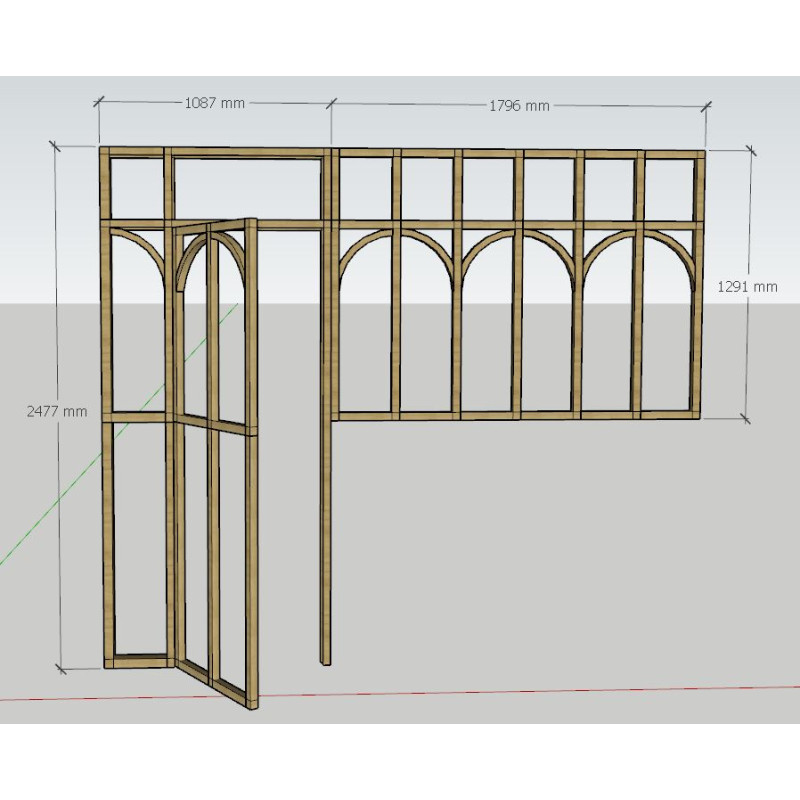
Task: Select the 1796 mm dimension label
Action: [519, 106]
